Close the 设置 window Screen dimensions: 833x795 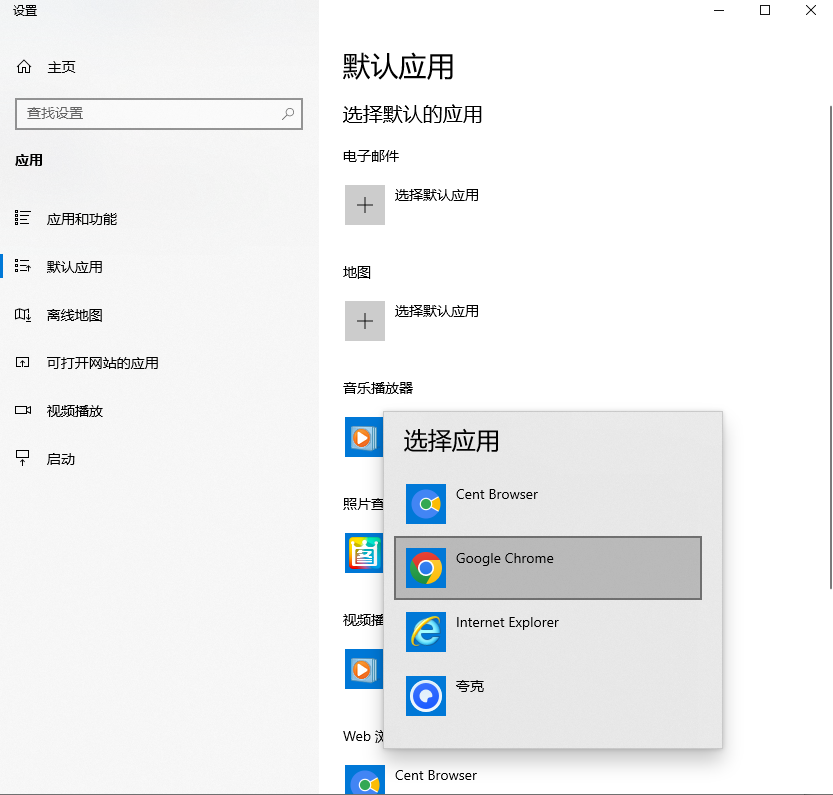[811, 10]
